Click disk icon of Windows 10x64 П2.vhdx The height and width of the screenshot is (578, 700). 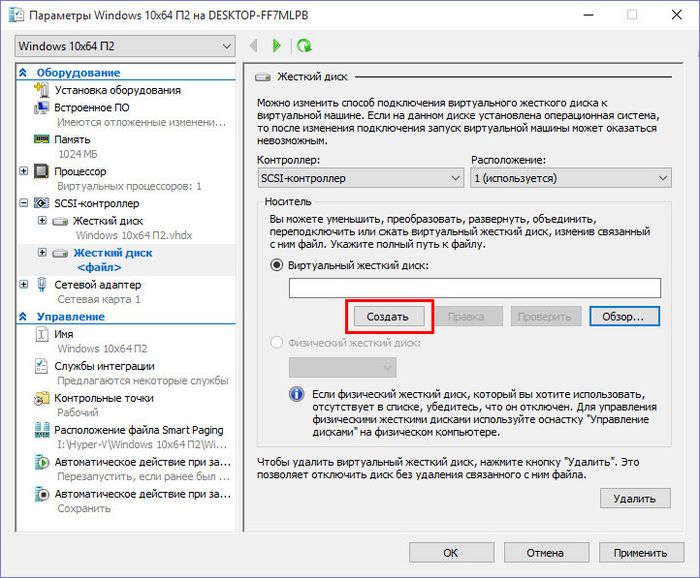[60, 221]
